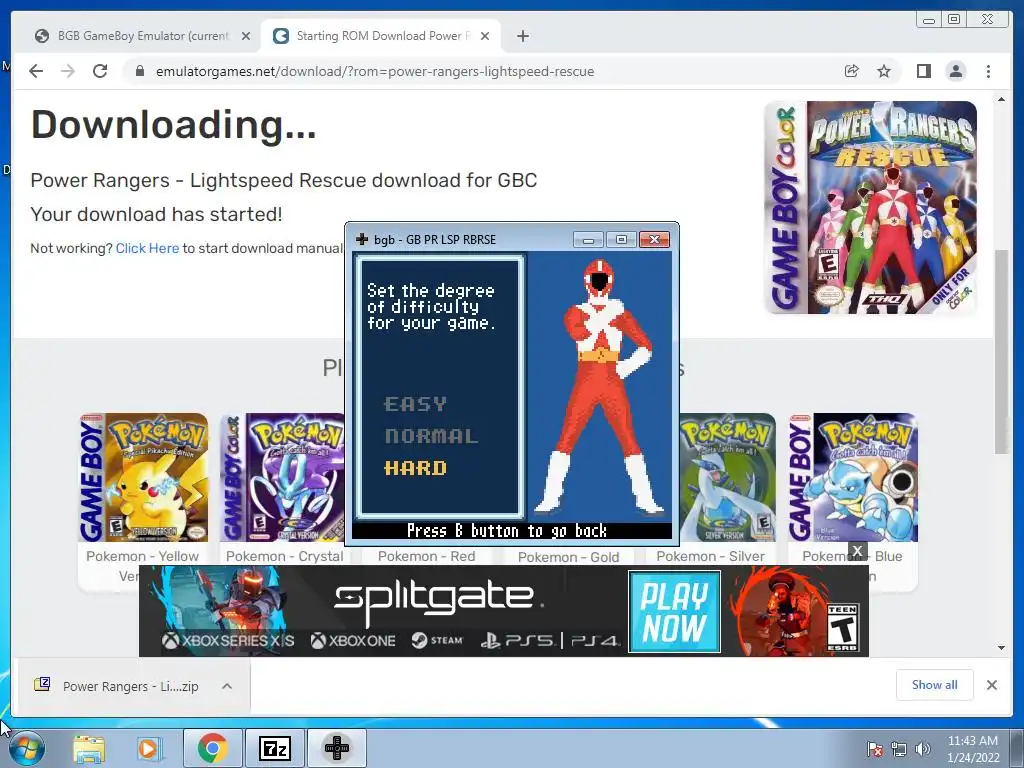The image size is (1024, 768).
Task: Expand the download item options chevron
Action: 227,686
